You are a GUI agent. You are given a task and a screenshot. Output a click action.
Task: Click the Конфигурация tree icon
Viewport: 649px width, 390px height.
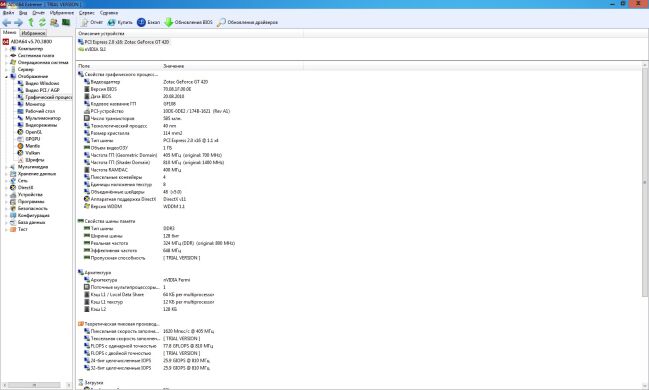13,215
